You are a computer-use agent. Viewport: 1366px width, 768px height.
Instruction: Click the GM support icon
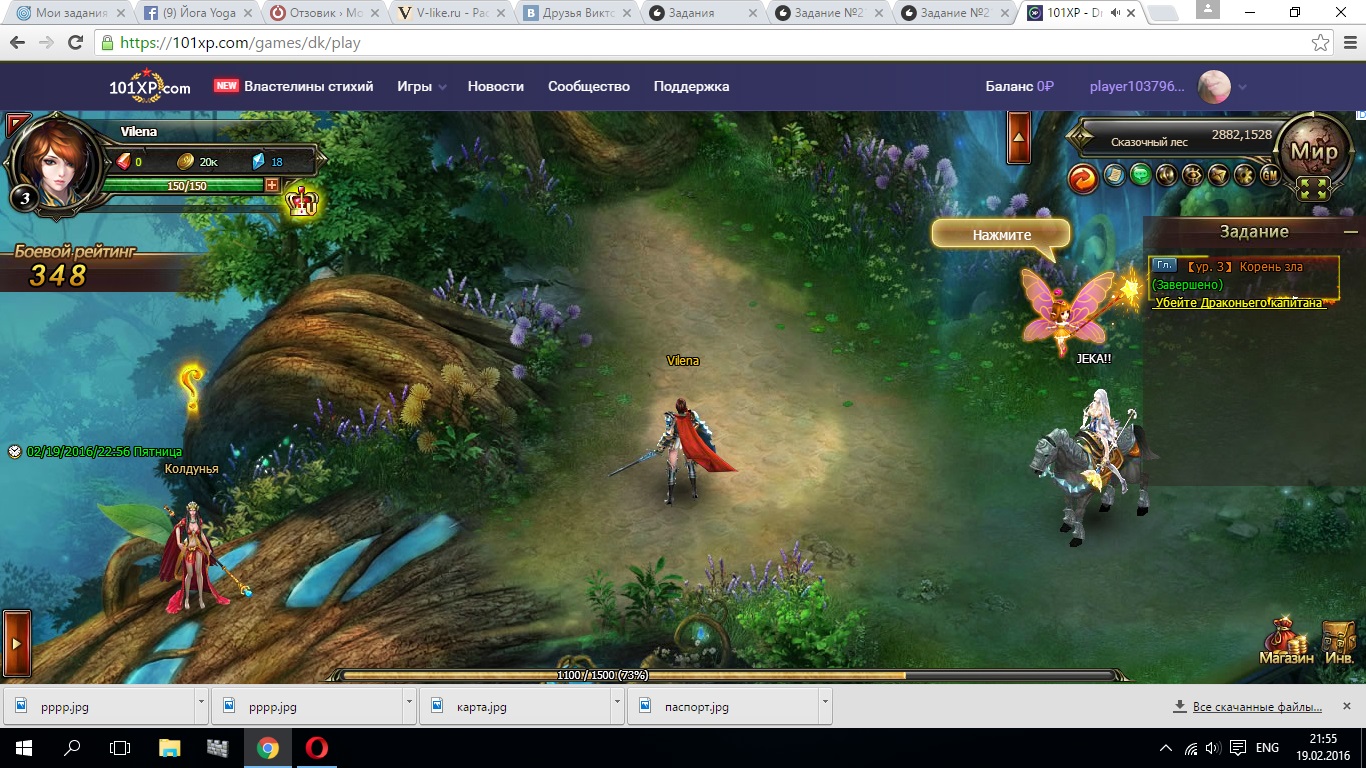point(1270,175)
